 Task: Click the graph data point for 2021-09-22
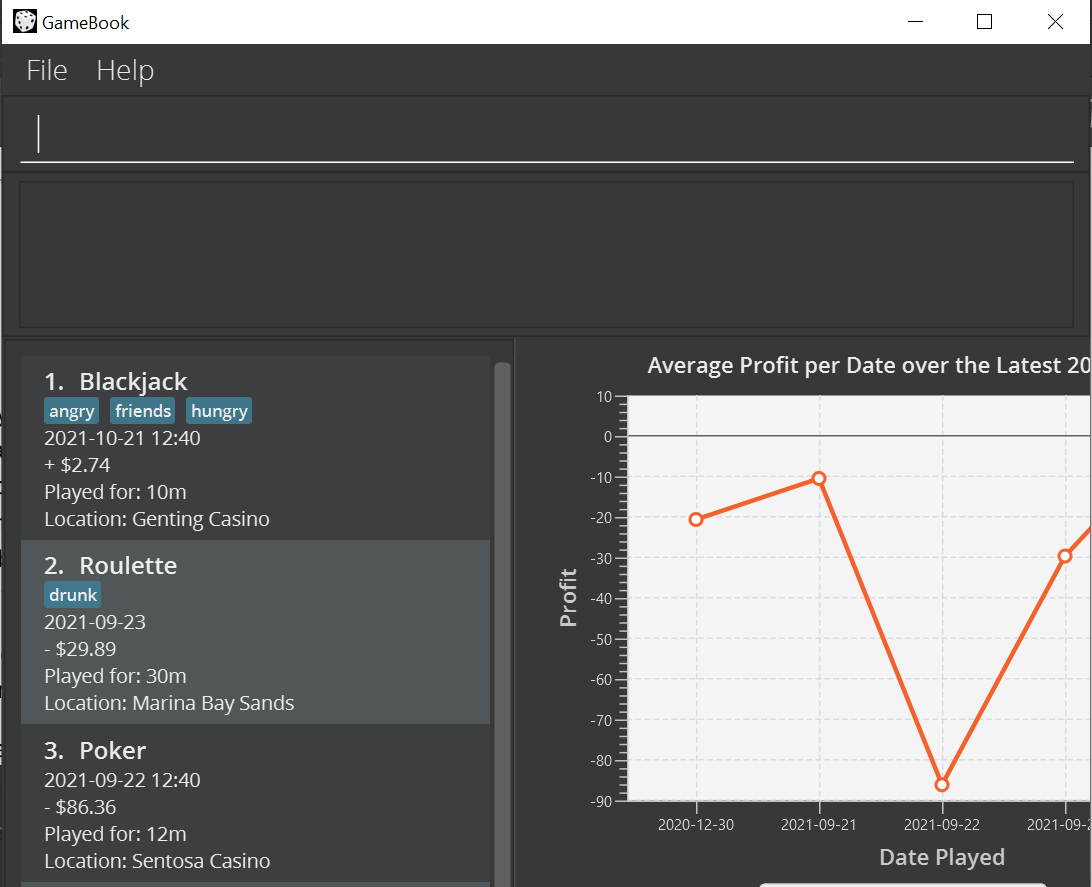(x=942, y=785)
